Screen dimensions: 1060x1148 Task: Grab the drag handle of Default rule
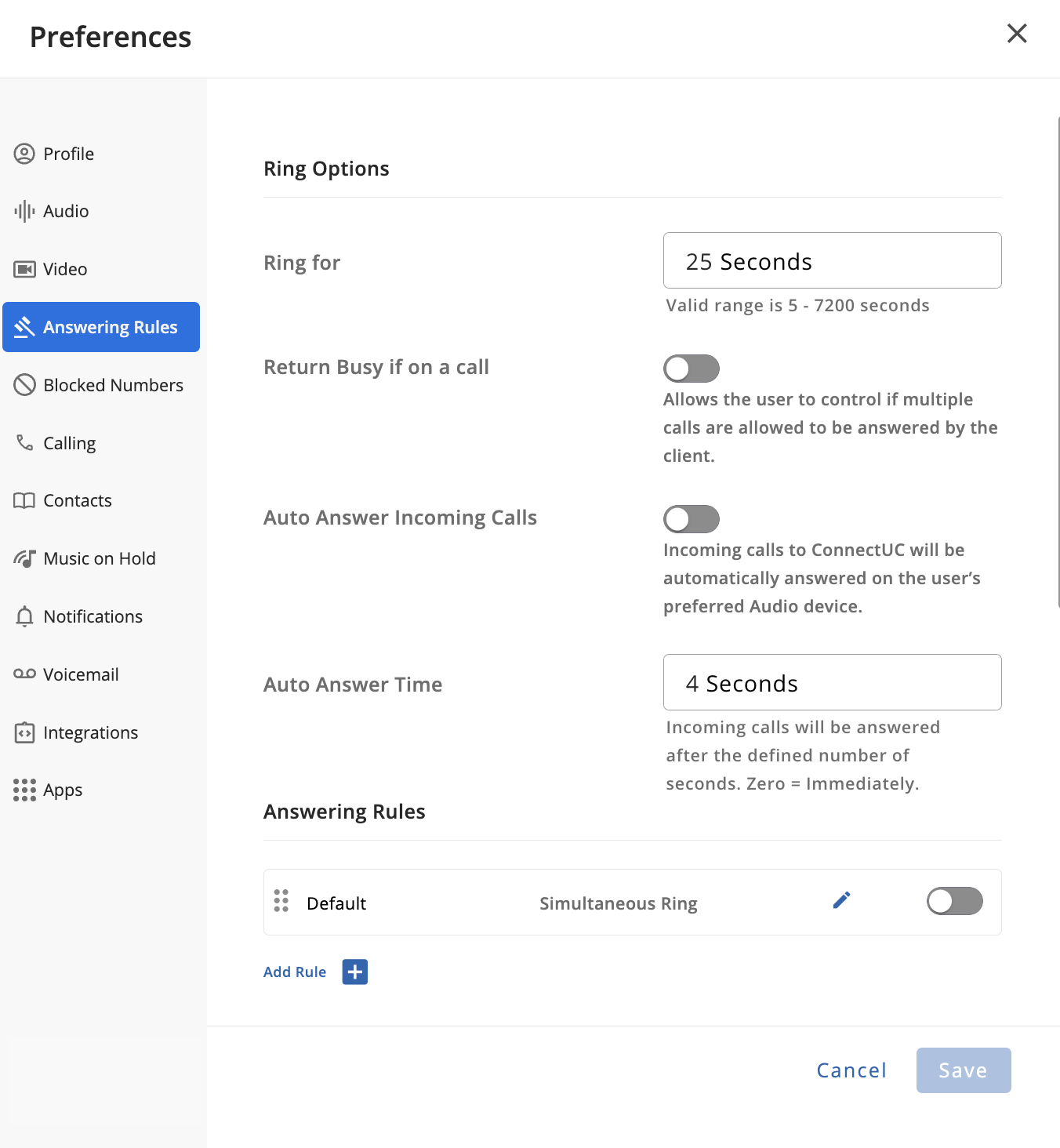click(281, 901)
